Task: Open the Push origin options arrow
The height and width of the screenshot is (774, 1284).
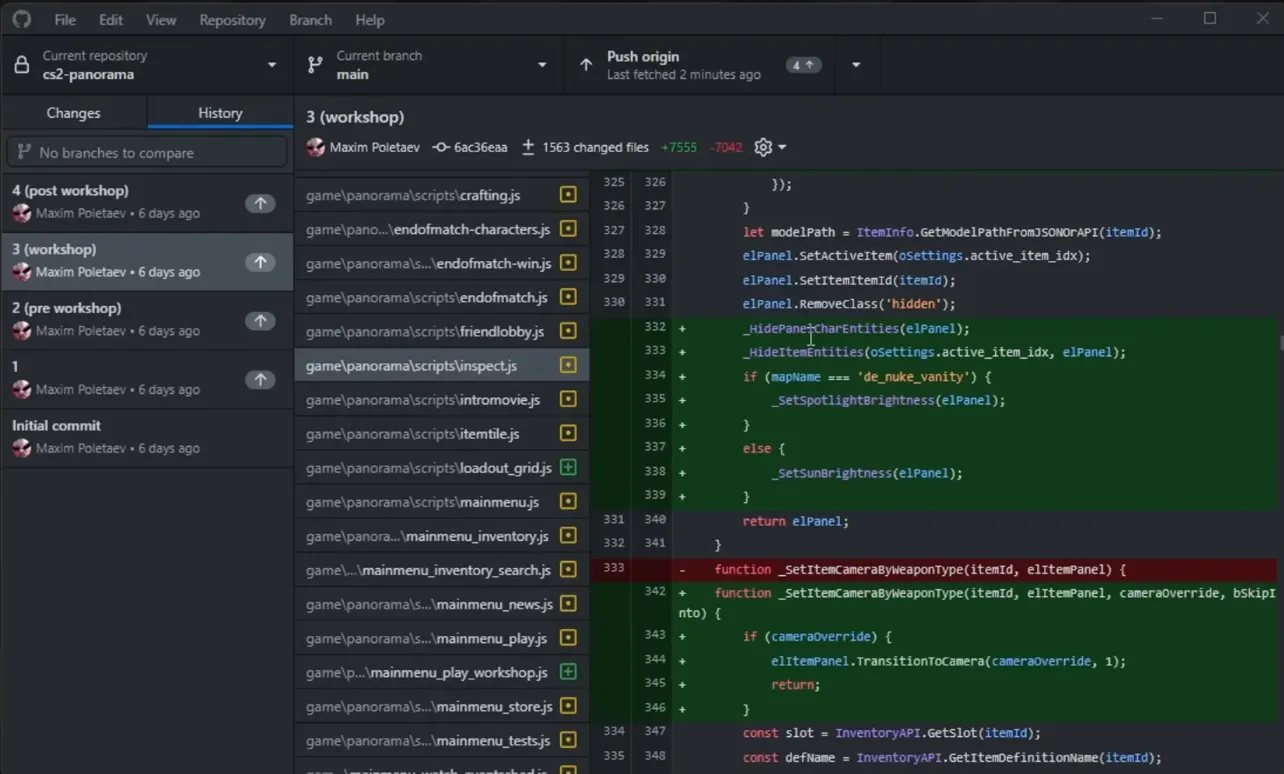Action: pos(856,65)
